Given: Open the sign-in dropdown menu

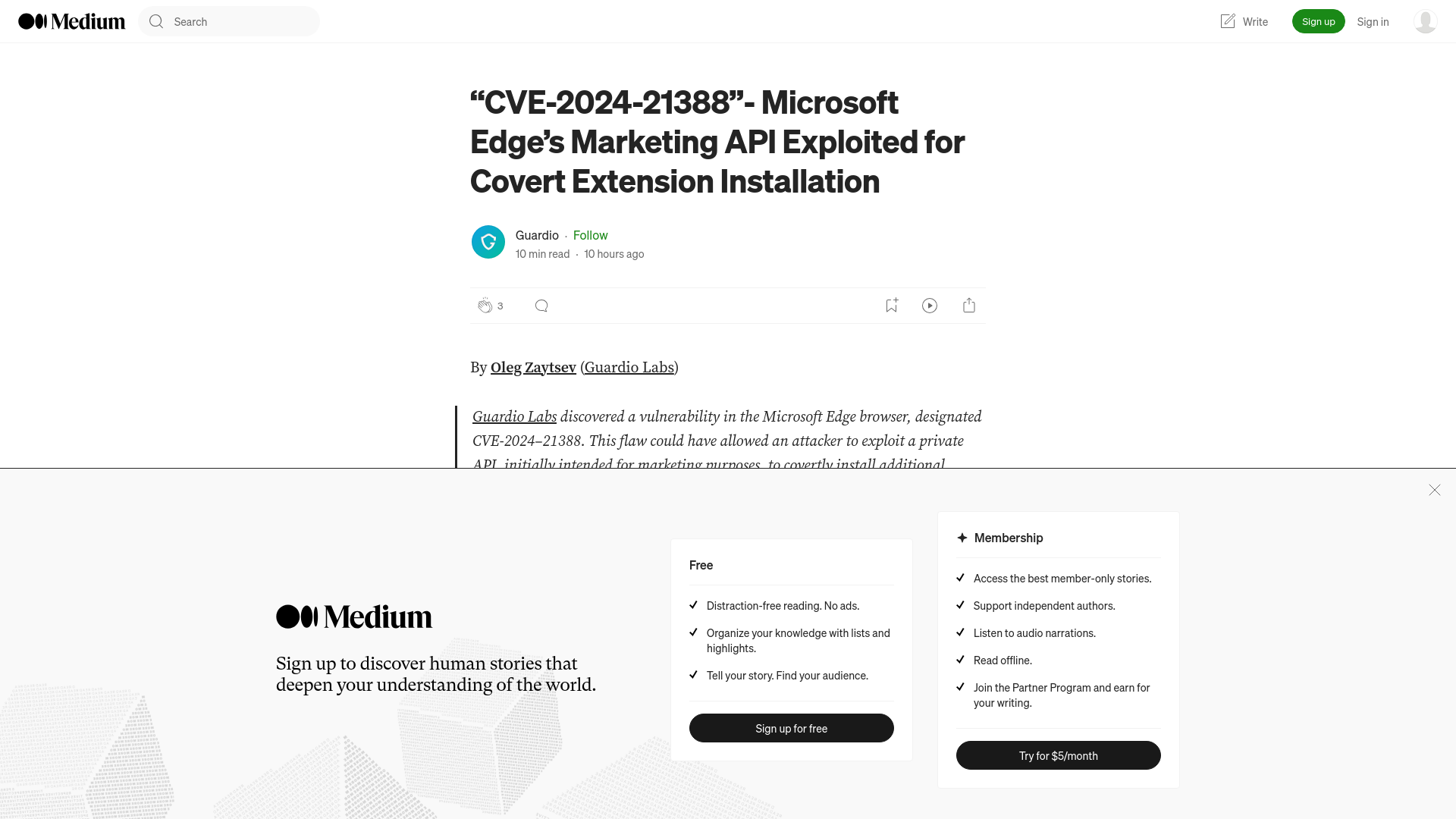Looking at the screenshot, I should tap(1424, 21).
